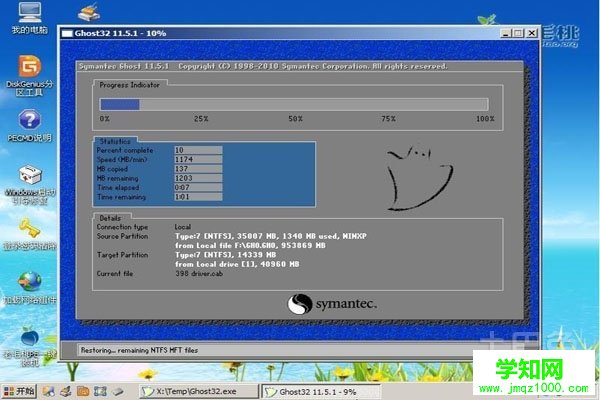
Task: Click the Percent complete value field
Action: [x=198, y=150]
